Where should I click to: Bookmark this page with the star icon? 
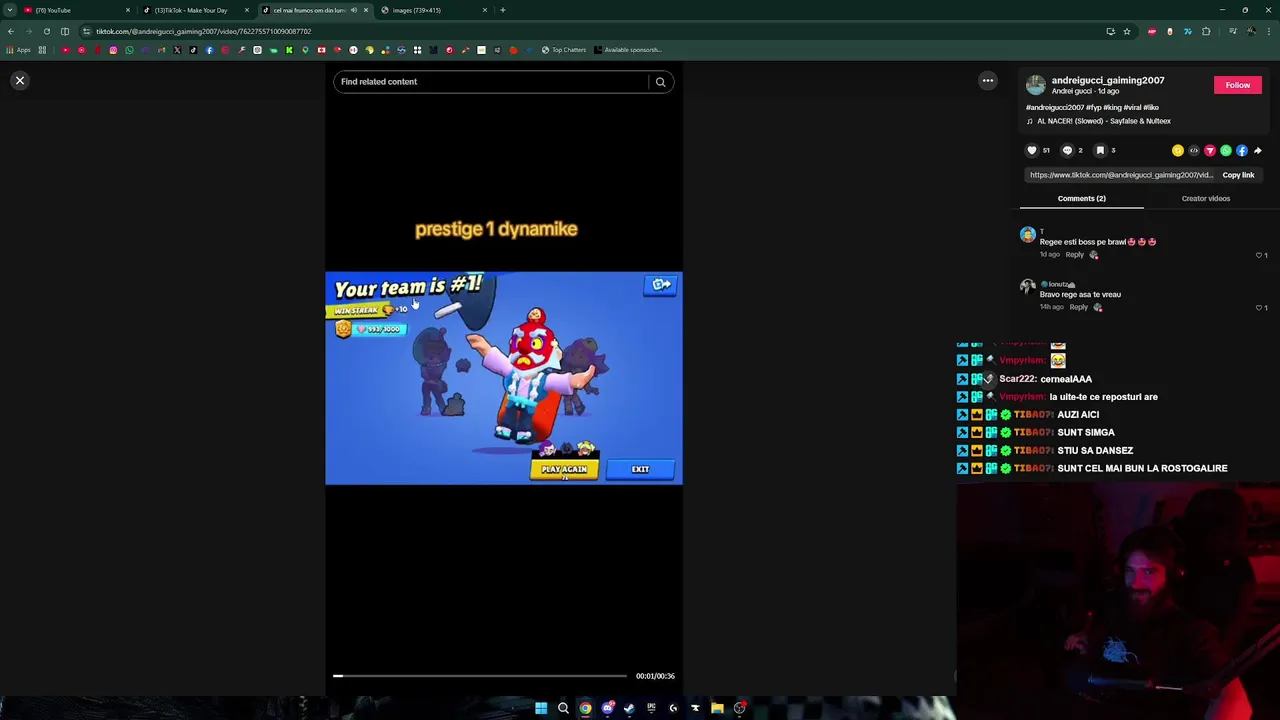[x=1126, y=31]
